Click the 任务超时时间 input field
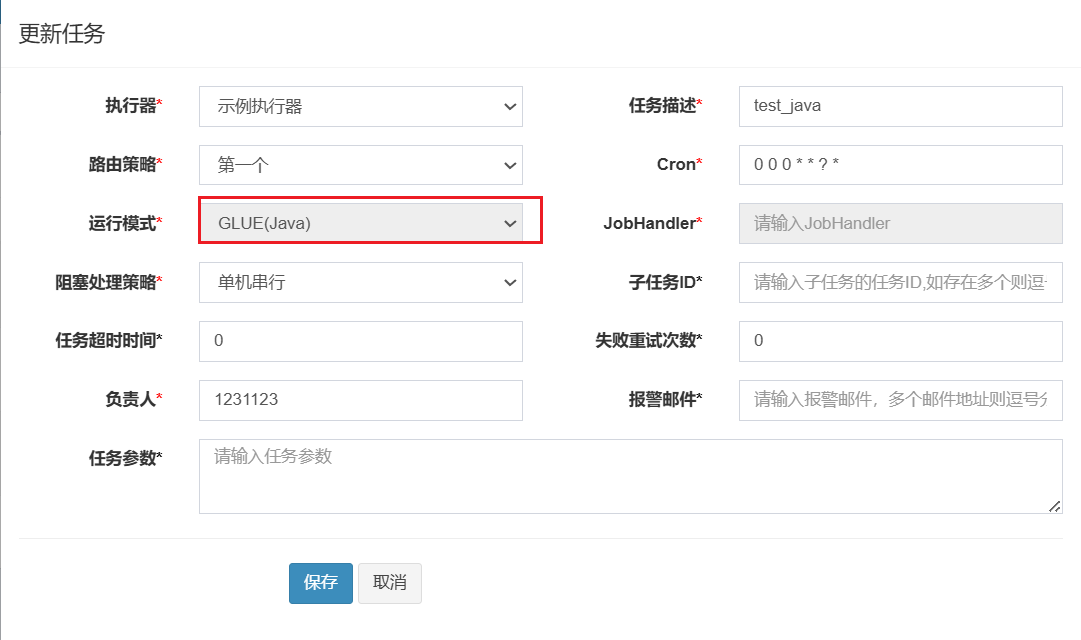The height and width of the screenshot is (640, 1081). click(360, 341)
